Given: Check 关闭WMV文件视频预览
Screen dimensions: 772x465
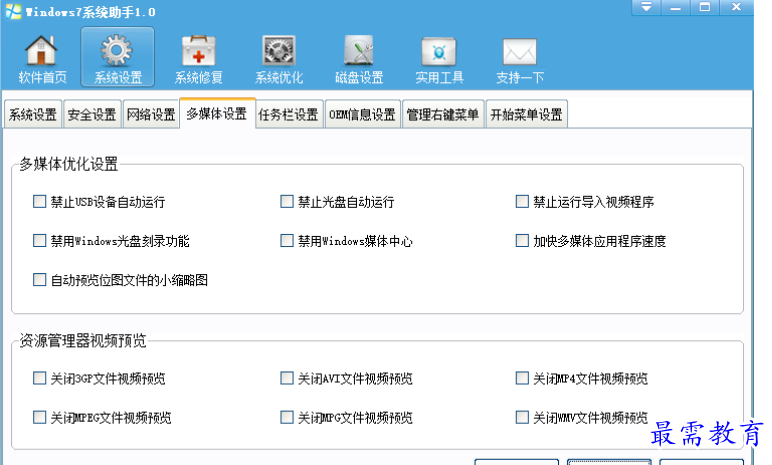Looking at the screenshot, I should coord(522,417).
